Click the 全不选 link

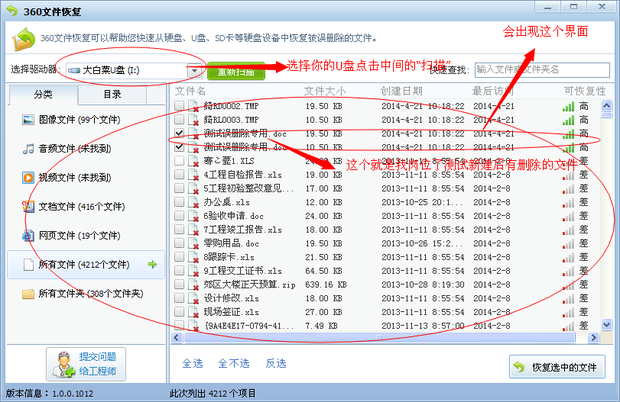click(234, 363)
